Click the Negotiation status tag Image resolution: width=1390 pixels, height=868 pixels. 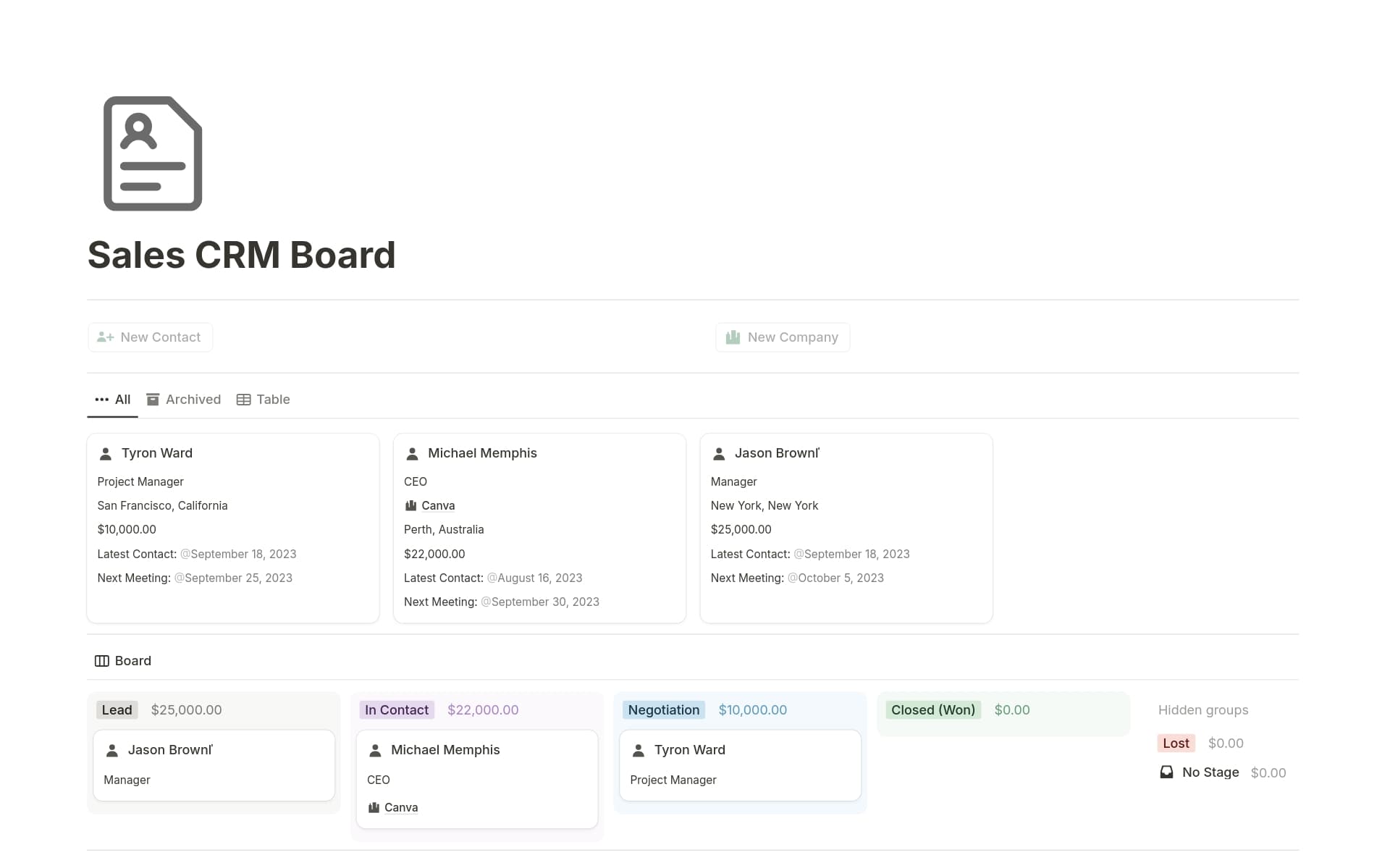pos(663,709)
